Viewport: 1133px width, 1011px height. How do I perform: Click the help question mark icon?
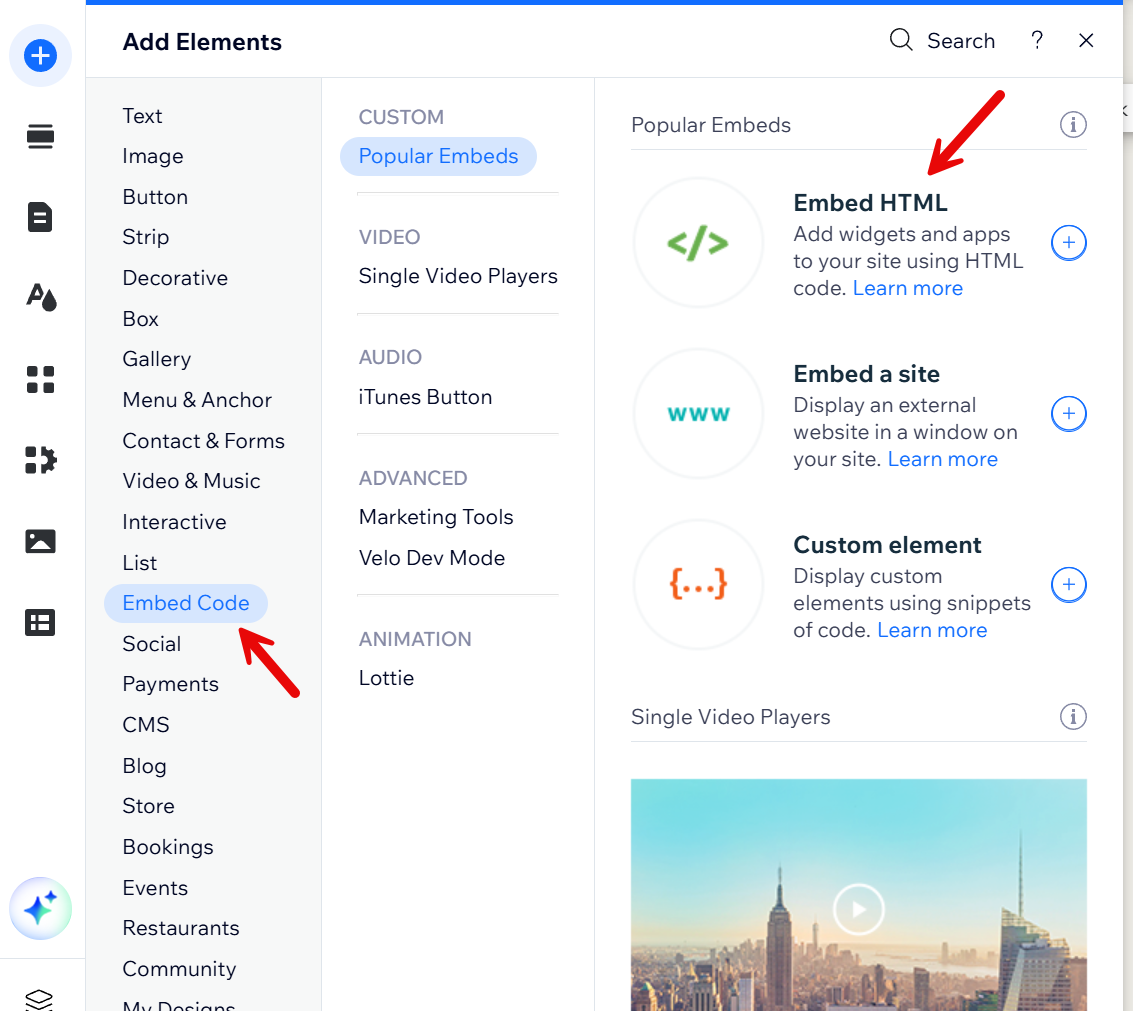1037,40
